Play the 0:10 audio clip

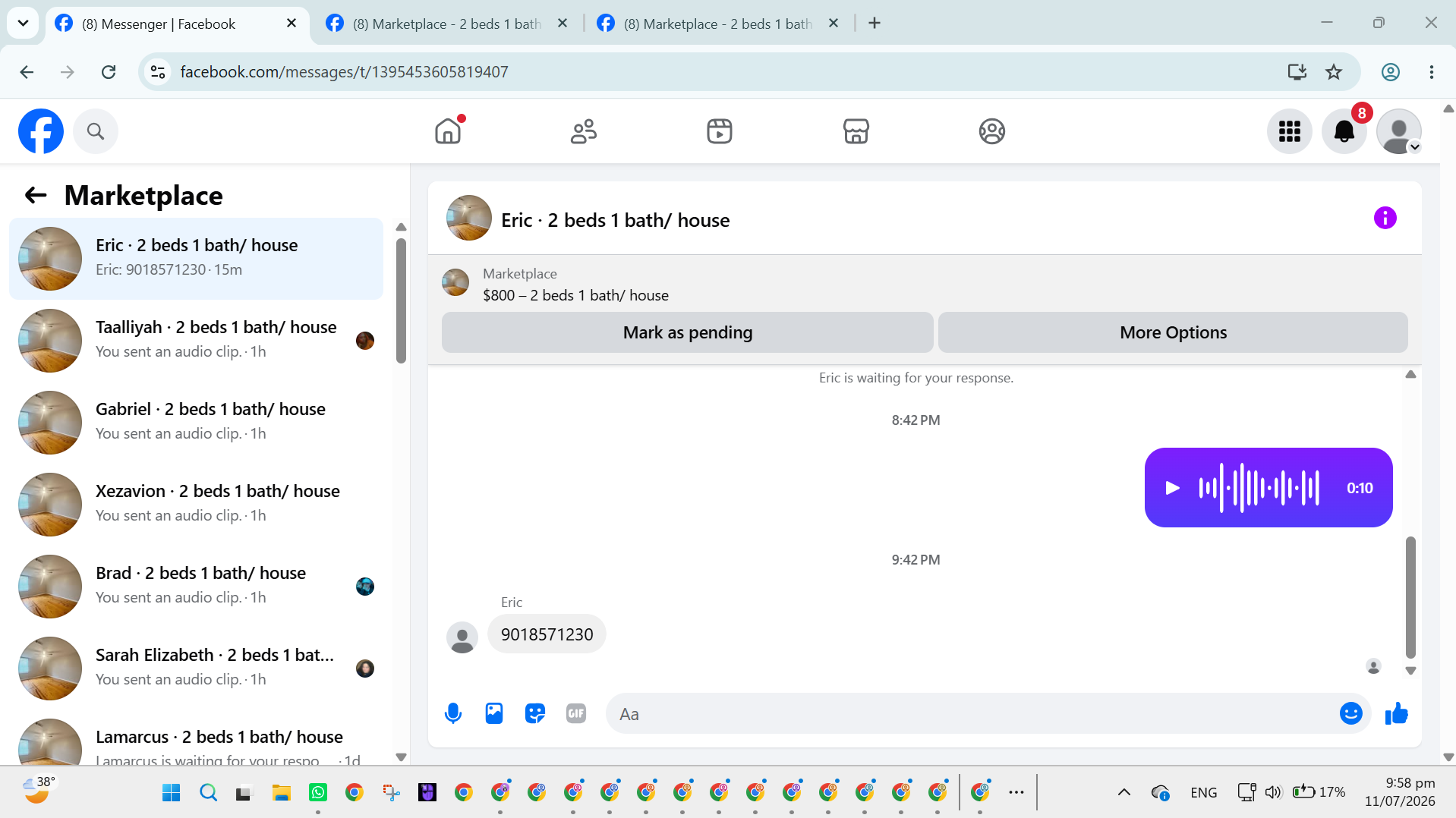point(1172,488)
